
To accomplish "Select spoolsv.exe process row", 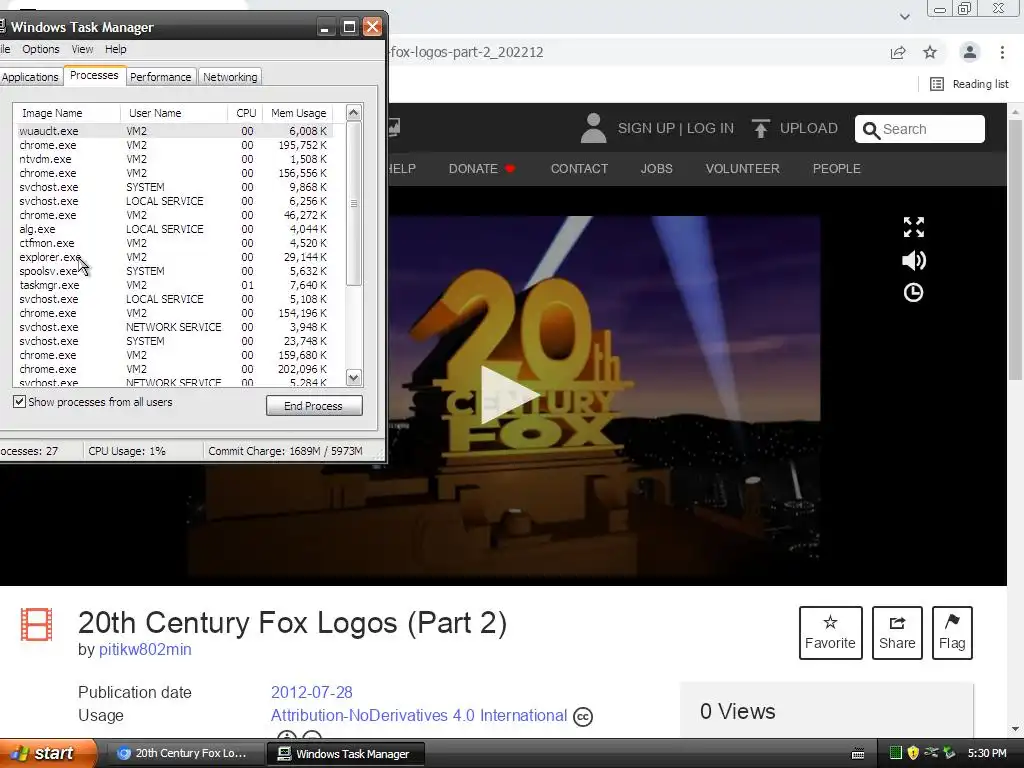I will point(173,271).
